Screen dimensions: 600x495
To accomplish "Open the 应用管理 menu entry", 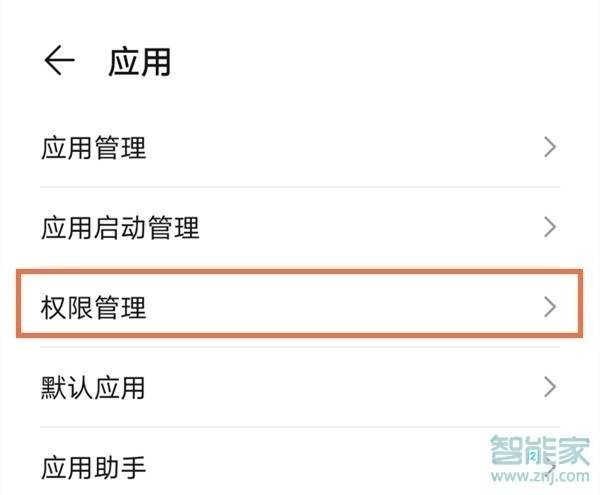I will click(x=94, y=149).
